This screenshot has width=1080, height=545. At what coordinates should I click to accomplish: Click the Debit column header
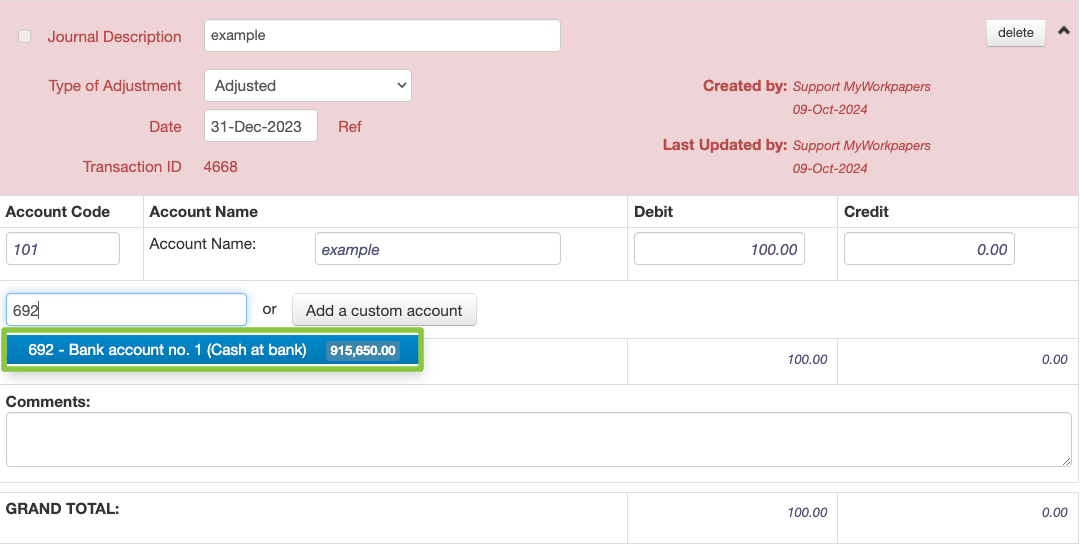(x=653, y=212)
